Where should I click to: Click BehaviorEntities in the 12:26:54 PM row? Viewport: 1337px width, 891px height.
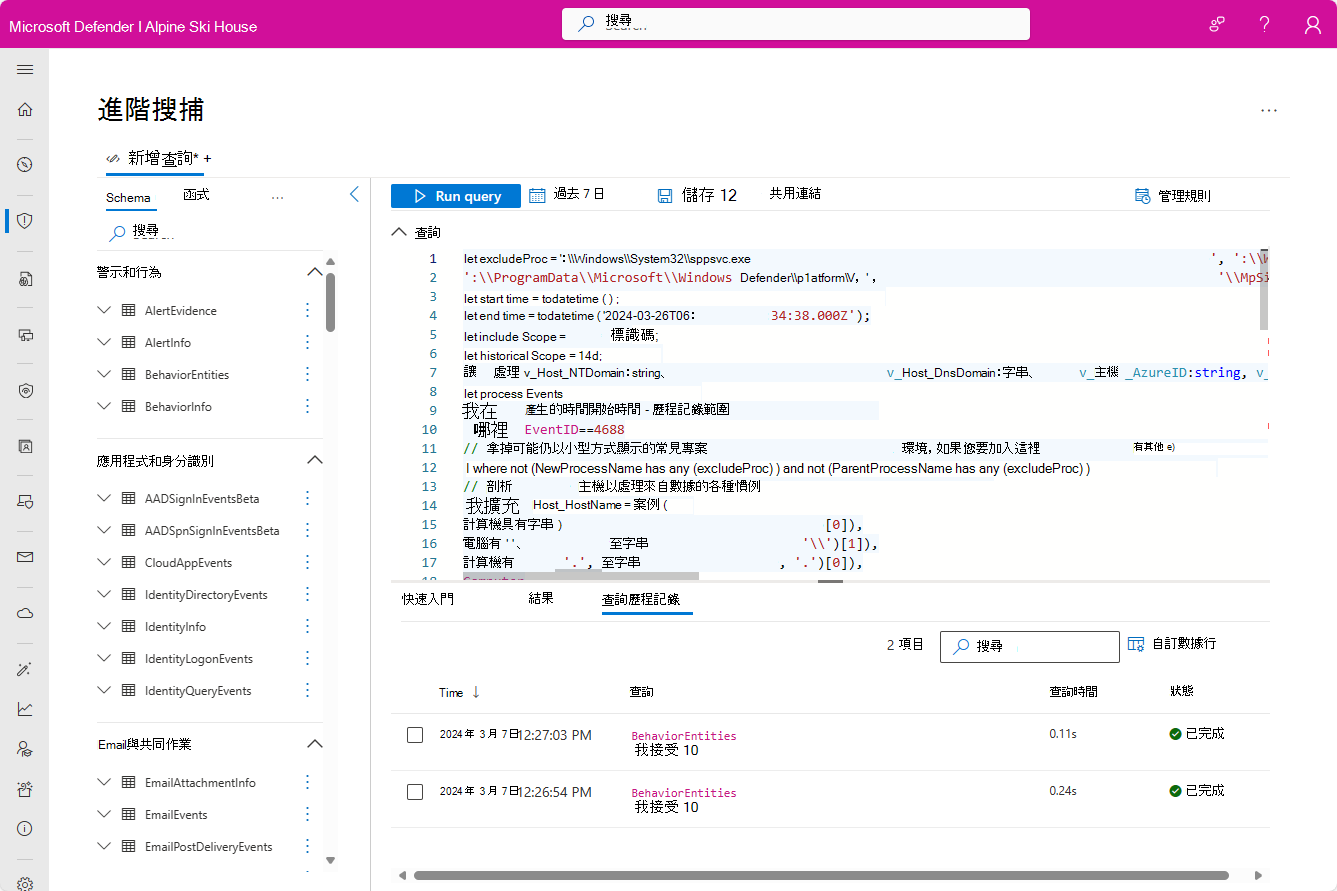[x=684, y=792]
